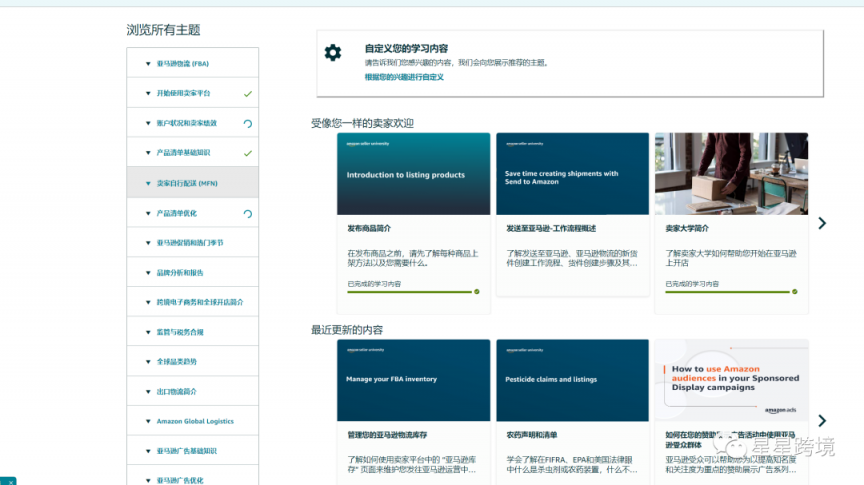Click 已完成的学习内容 label on the 发布商品简介 card
The width and height of the screenshot is (864, 485).
point(374,284)
